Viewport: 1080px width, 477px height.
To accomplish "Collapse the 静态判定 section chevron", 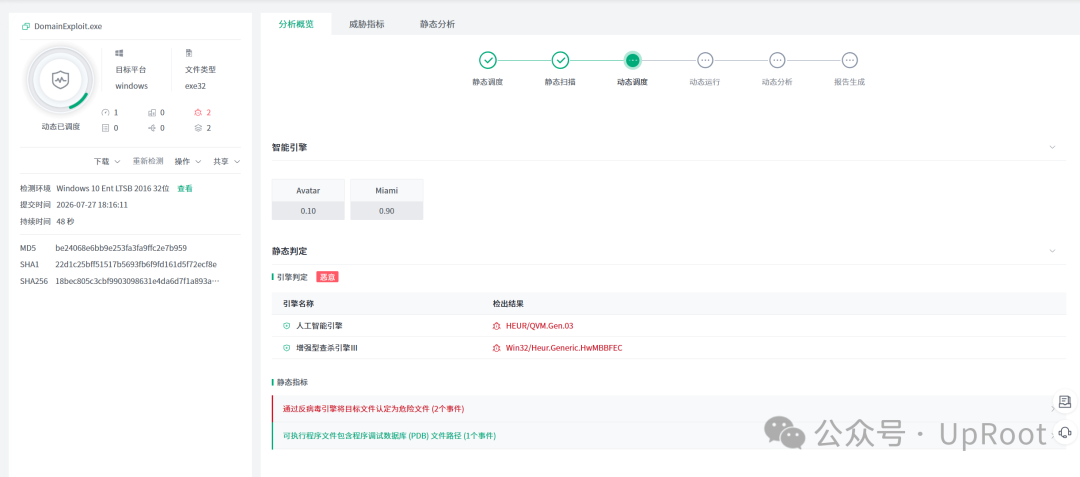I will click(x=1052, y=251).
